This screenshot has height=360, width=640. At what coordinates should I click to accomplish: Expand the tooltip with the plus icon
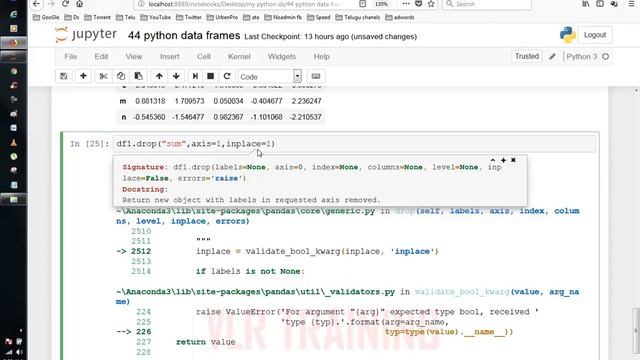tap(503, 160)
